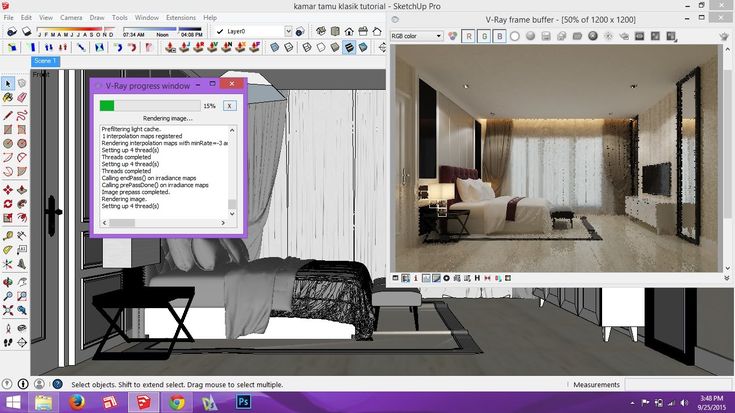Click the green rendering progress bar

(107, 106)
